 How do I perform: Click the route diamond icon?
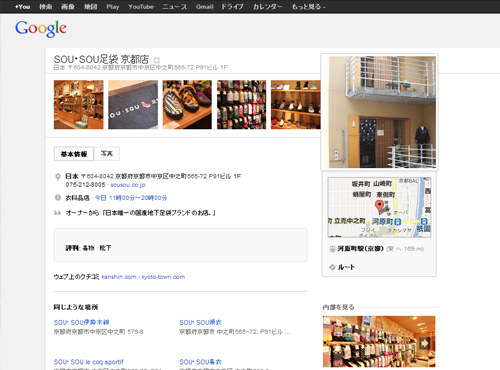pos(332,267)
